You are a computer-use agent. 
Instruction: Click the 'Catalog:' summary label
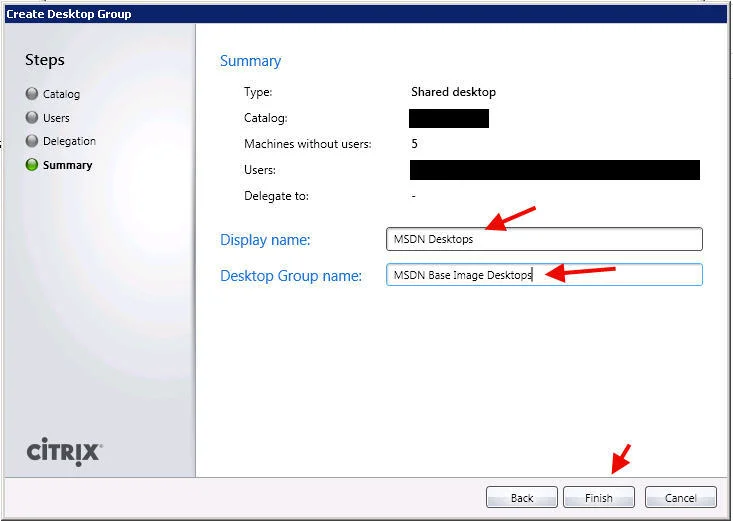[266, 118]
